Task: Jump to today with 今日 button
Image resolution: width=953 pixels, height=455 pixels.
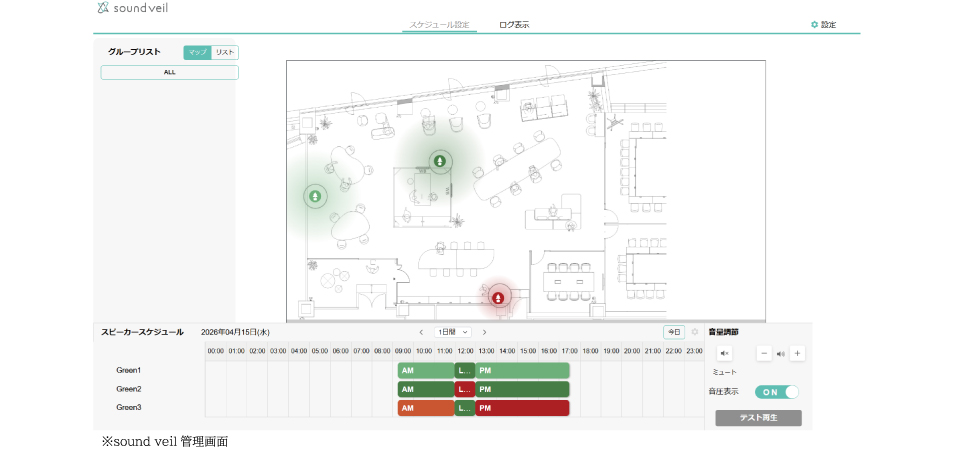Action: (x=674, y=332)
